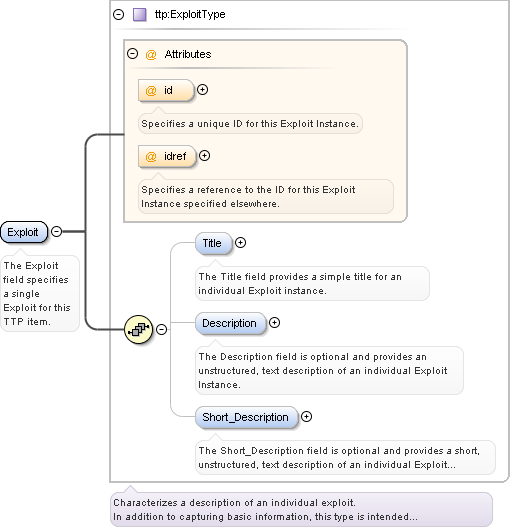Select the Description element box
Image resolution: width=511 pixels, height=530 pixels.
click(231, 323)
